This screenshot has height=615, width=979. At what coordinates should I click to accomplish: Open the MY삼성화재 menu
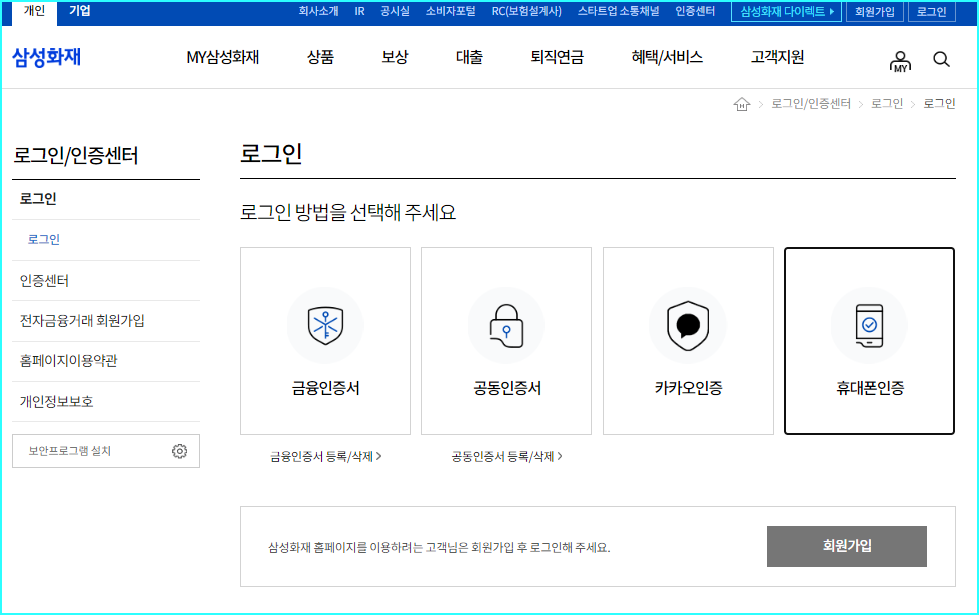click(x=223, y=57)
